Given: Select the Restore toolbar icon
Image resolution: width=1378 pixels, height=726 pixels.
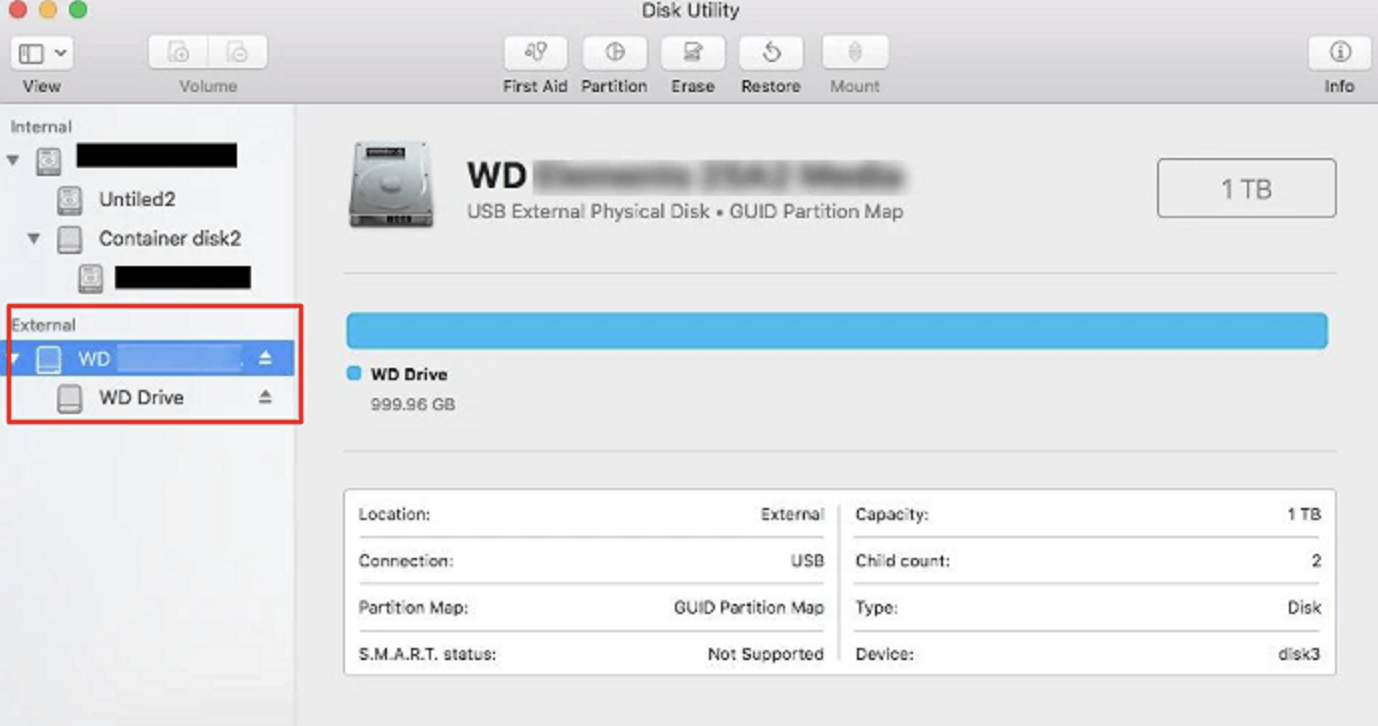Looking at the screenshot, I should 770,53.
